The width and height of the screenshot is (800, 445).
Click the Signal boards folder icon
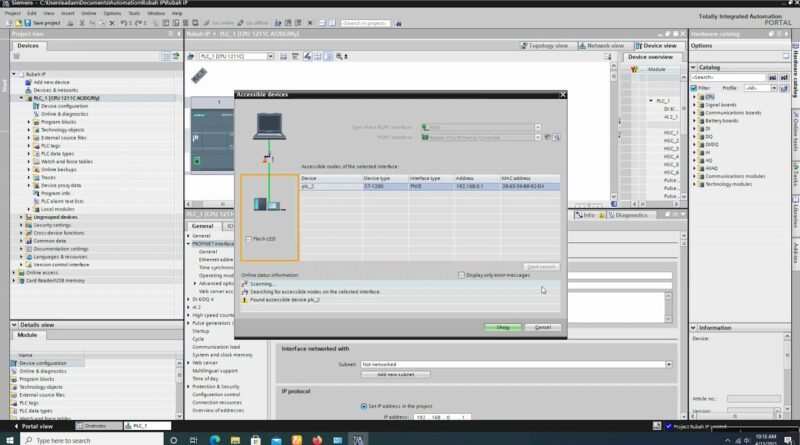[x=702, y=105]
